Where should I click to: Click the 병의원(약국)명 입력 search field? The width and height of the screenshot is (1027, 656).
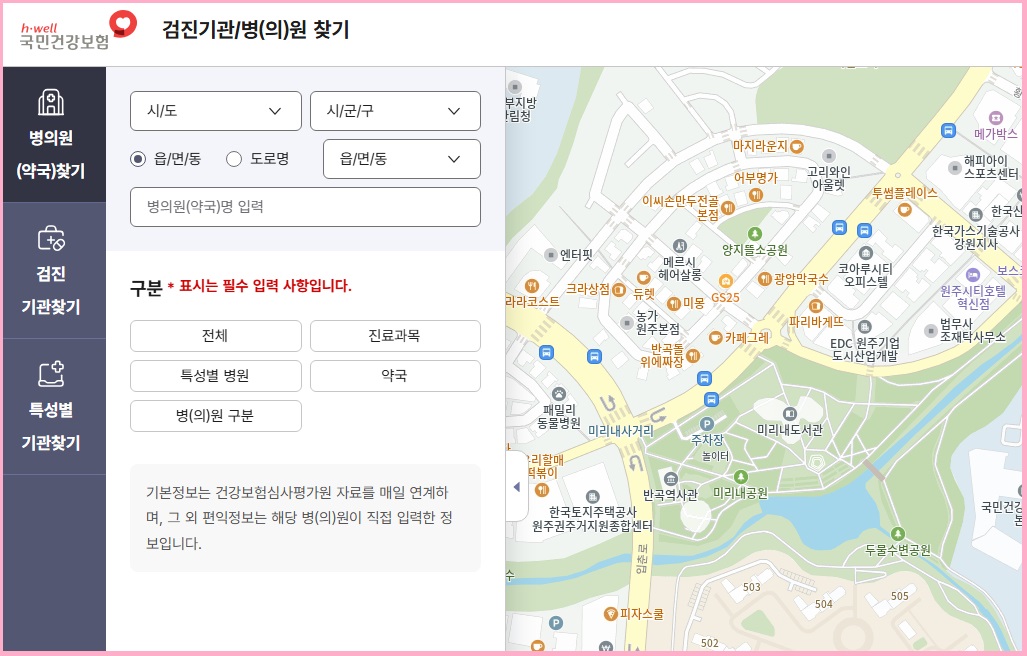[x=305, y=207]
